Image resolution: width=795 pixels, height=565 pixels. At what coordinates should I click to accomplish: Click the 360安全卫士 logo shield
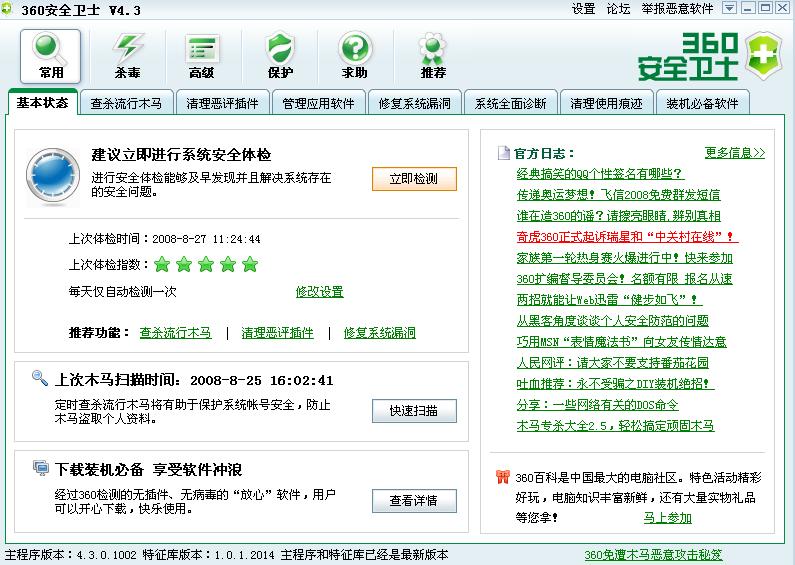[x=764, y=55]
